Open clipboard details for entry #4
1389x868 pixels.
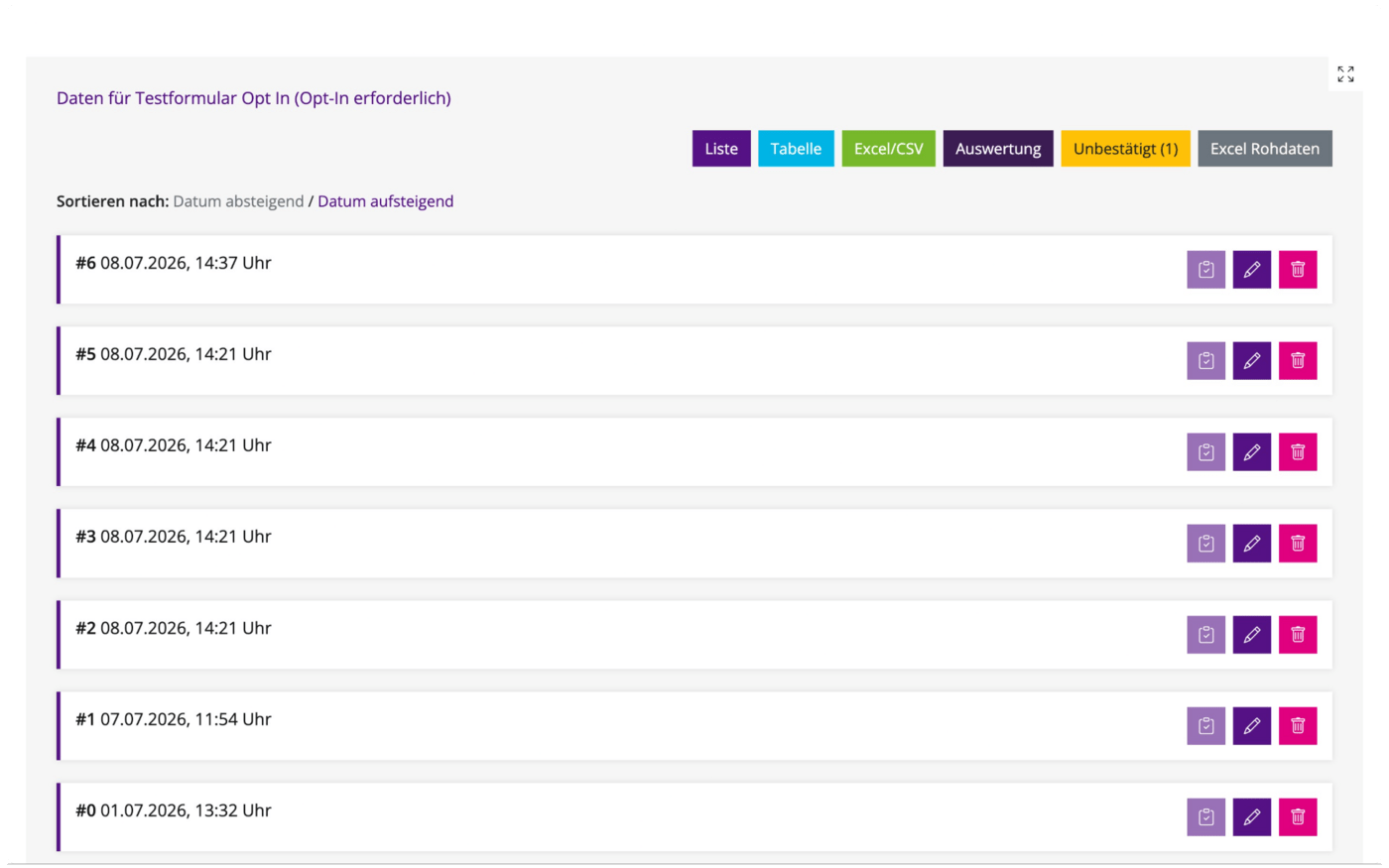(1205, 452)
